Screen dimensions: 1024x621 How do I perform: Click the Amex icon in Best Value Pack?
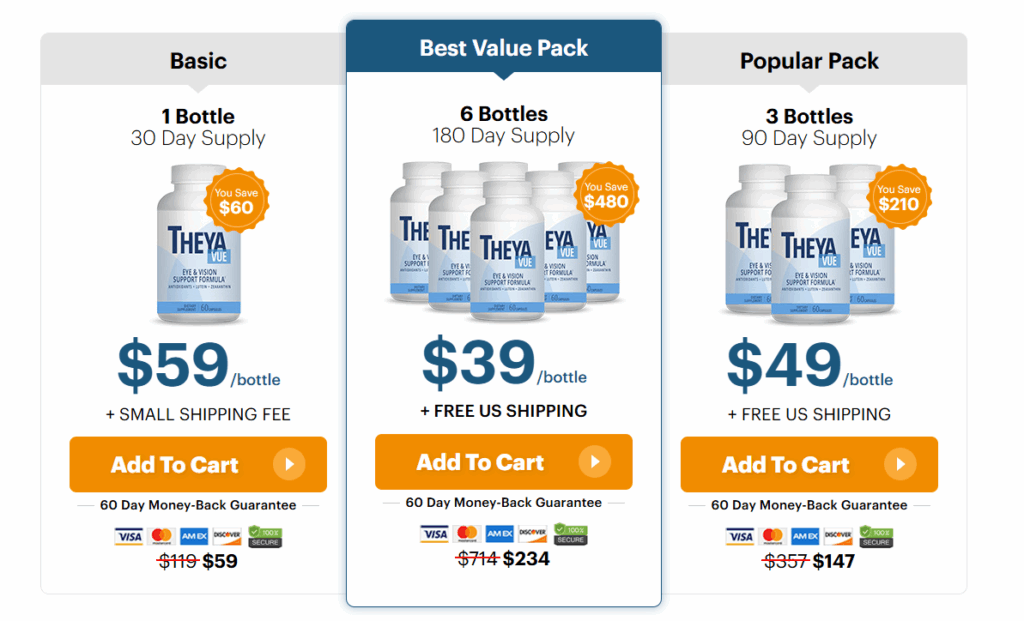(500, 534)
